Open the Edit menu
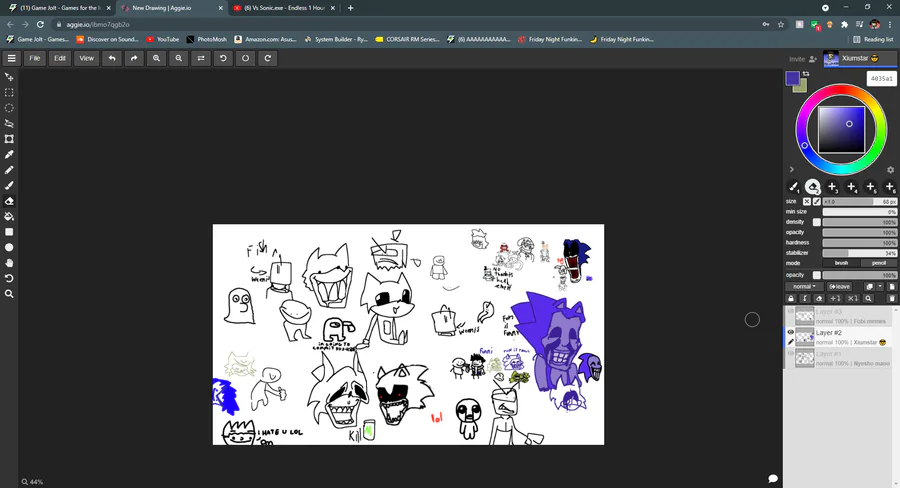900x488 pixels. pyautogui.click(x=60, y=58)
